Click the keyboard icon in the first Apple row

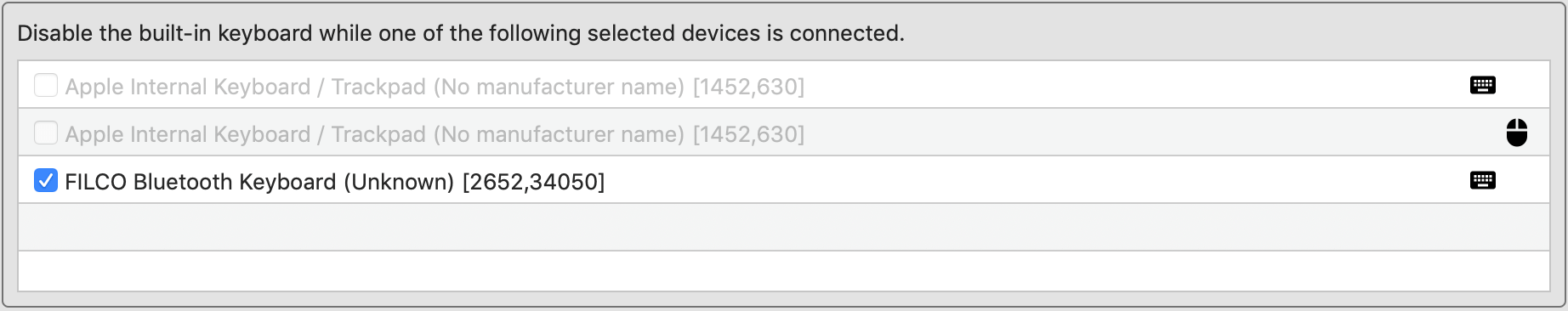(1482, 85)
